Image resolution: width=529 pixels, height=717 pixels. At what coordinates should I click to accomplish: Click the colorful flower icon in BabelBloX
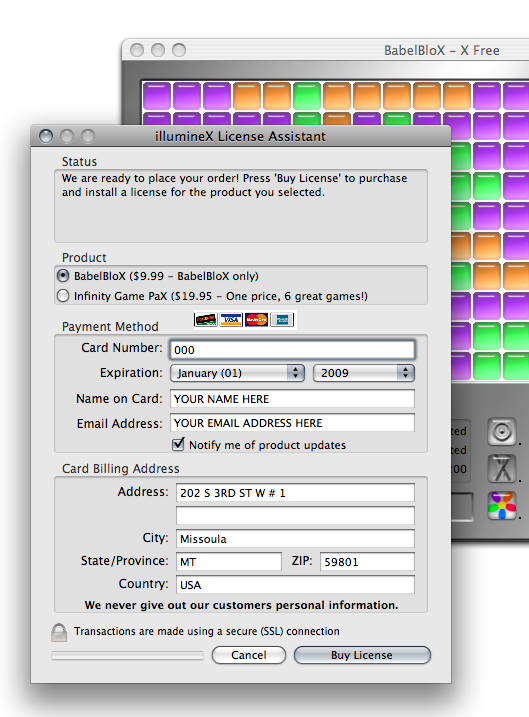coord(502,506)
